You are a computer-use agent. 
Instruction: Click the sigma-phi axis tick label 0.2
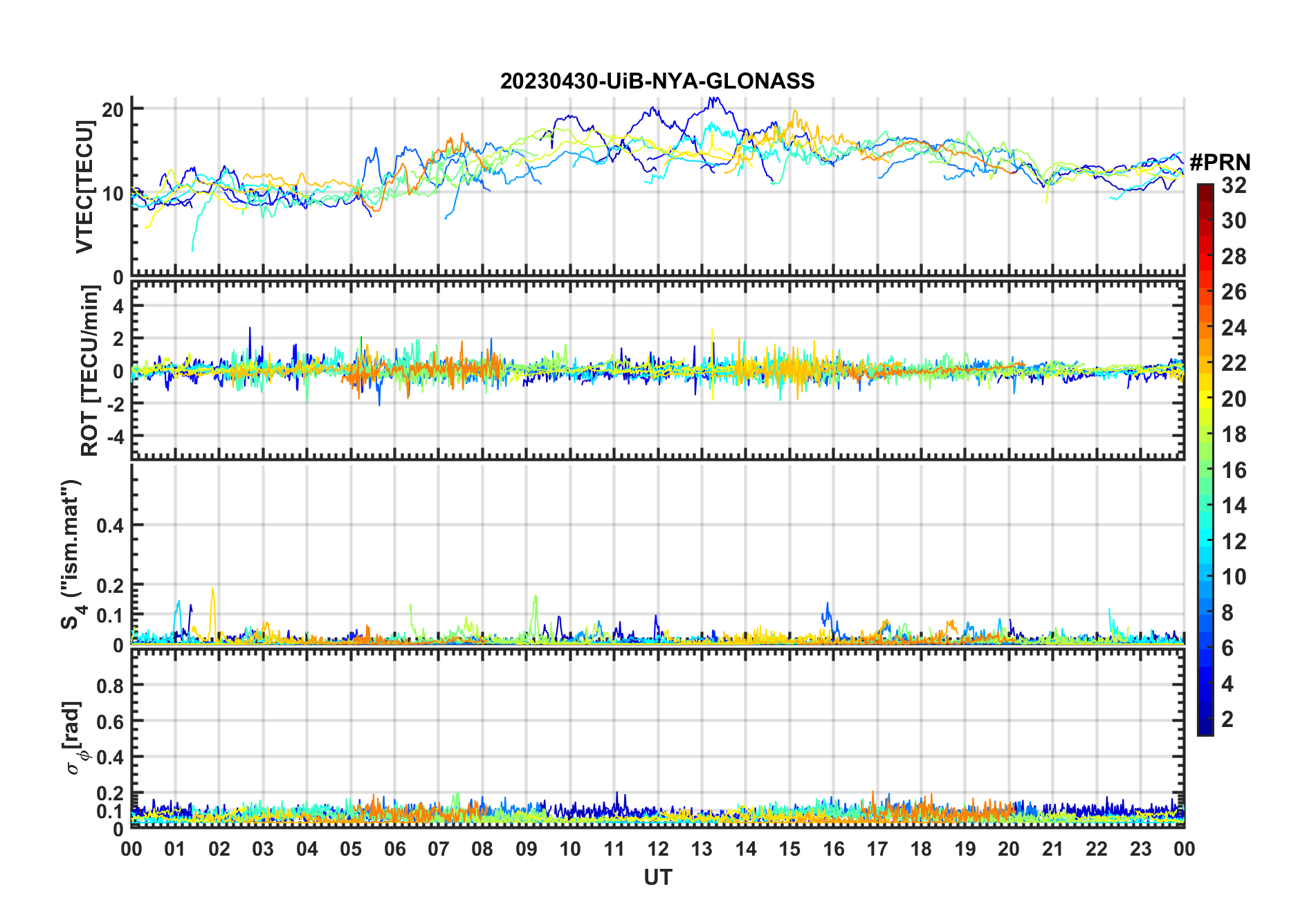[x=111, y=793]
